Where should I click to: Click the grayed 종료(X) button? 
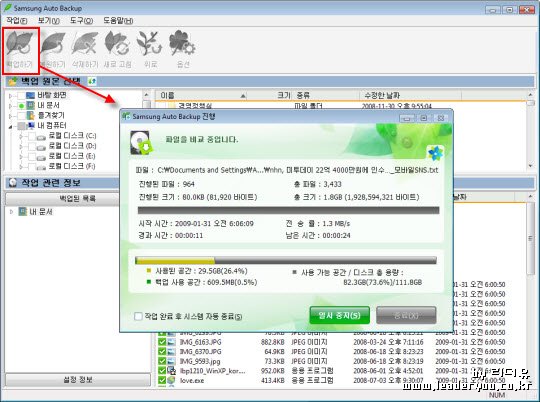tap(406, 315)
